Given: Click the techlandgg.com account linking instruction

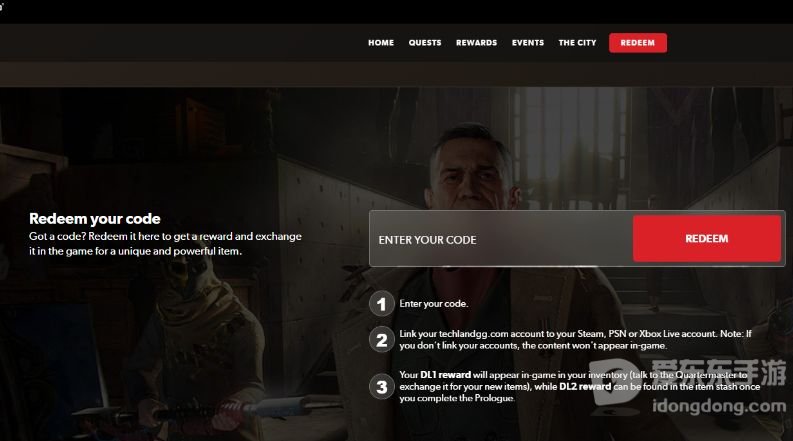Looking at the screenshot, I should click(x=575, y=340).
